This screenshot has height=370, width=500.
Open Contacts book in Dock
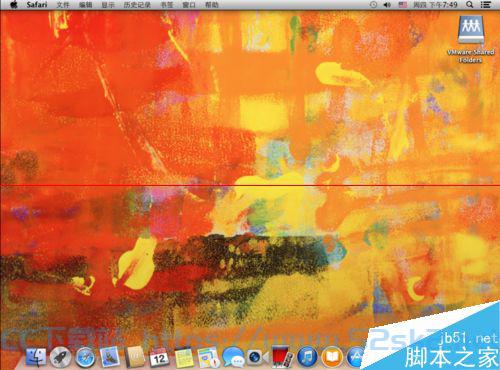[x=134, y=357]
